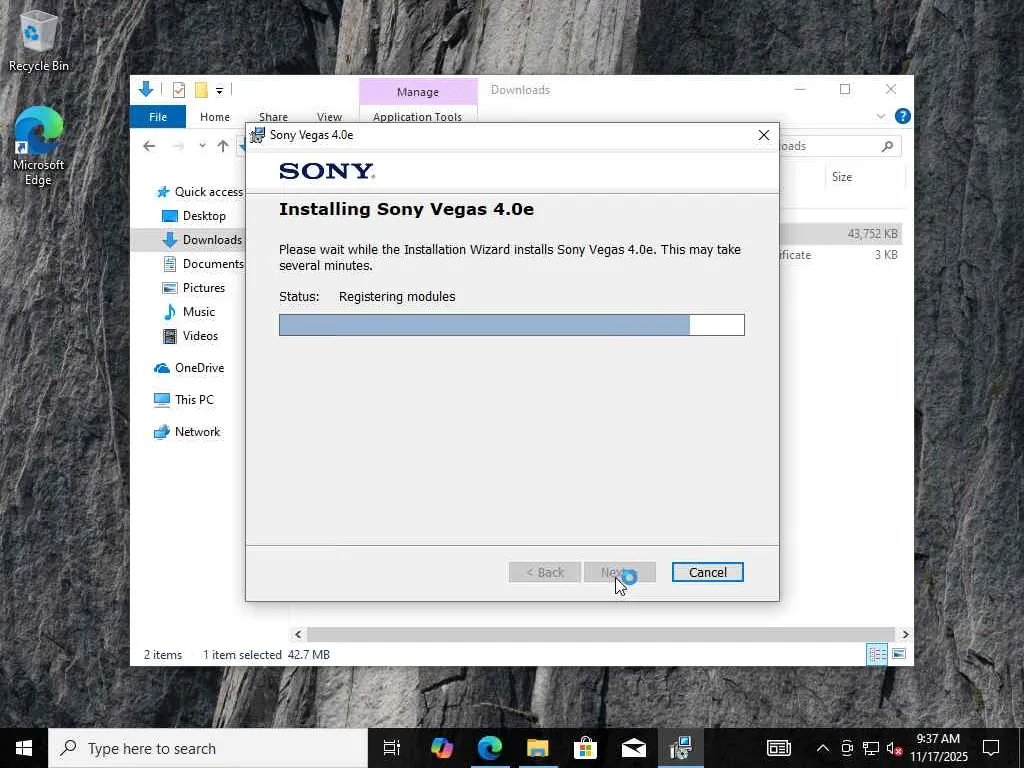Click Properties icon in quick access toolbar
This screenshot has width=1024, height=768.
click(179, 90)
